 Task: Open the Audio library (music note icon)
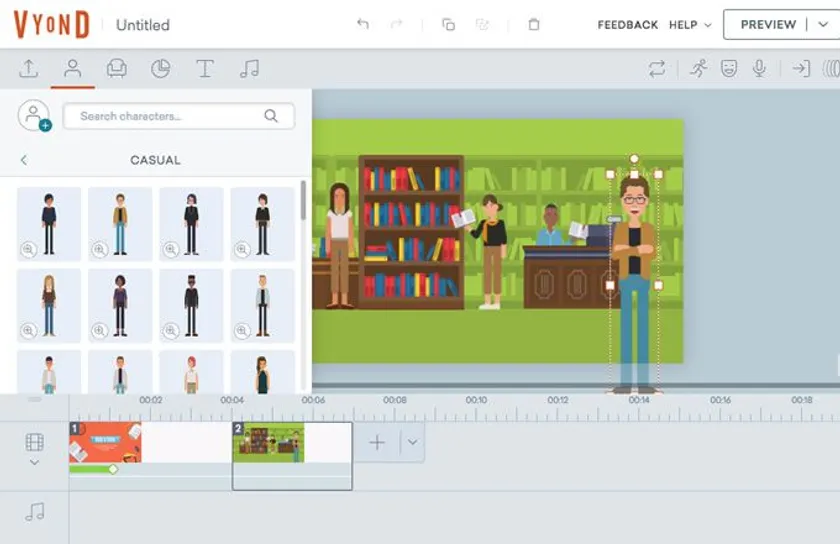(249, 68)
